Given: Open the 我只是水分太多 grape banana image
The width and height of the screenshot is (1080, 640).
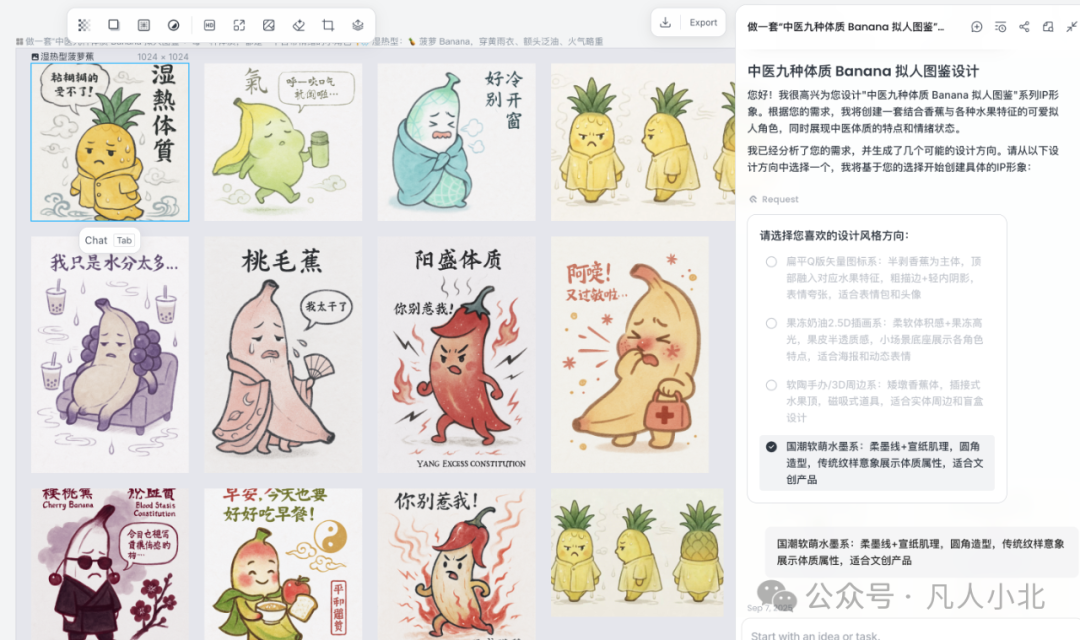Looking at the screenshot, I should [x=110, y=355].
